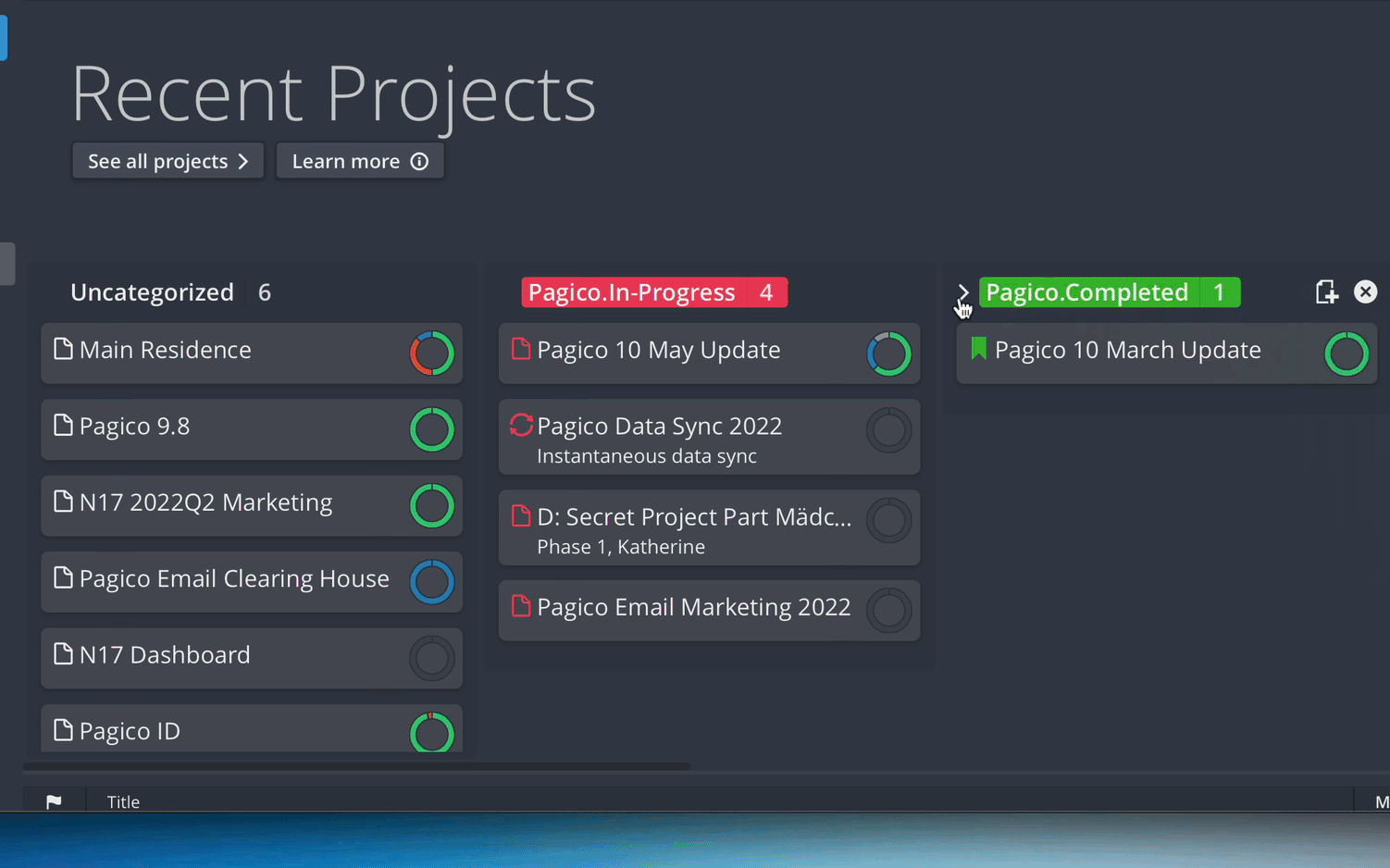The height and width of the screenshot is (868, 1390).
Task: Click green bookmark icon of Pagico 10 March Update
Action: (x=978, y=349)
